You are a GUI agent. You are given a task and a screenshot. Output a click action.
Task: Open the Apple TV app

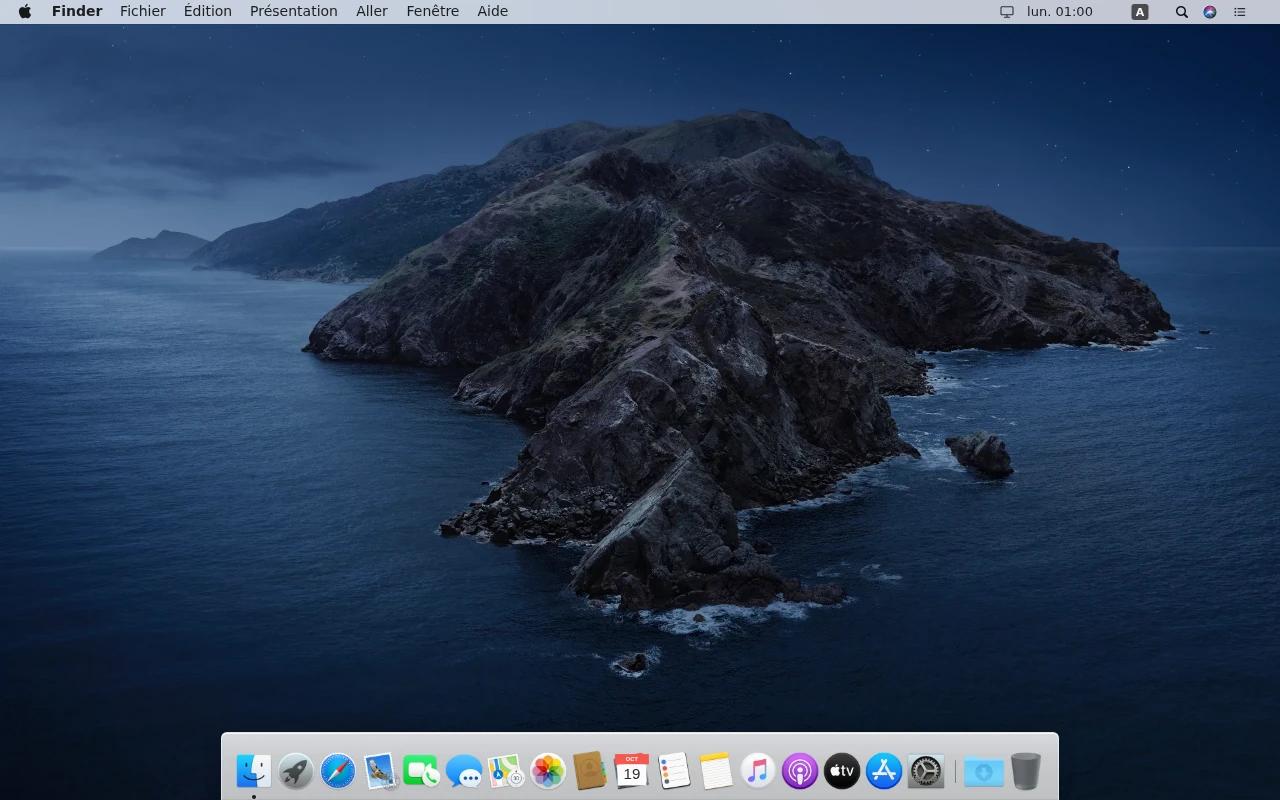coord(842,771)
